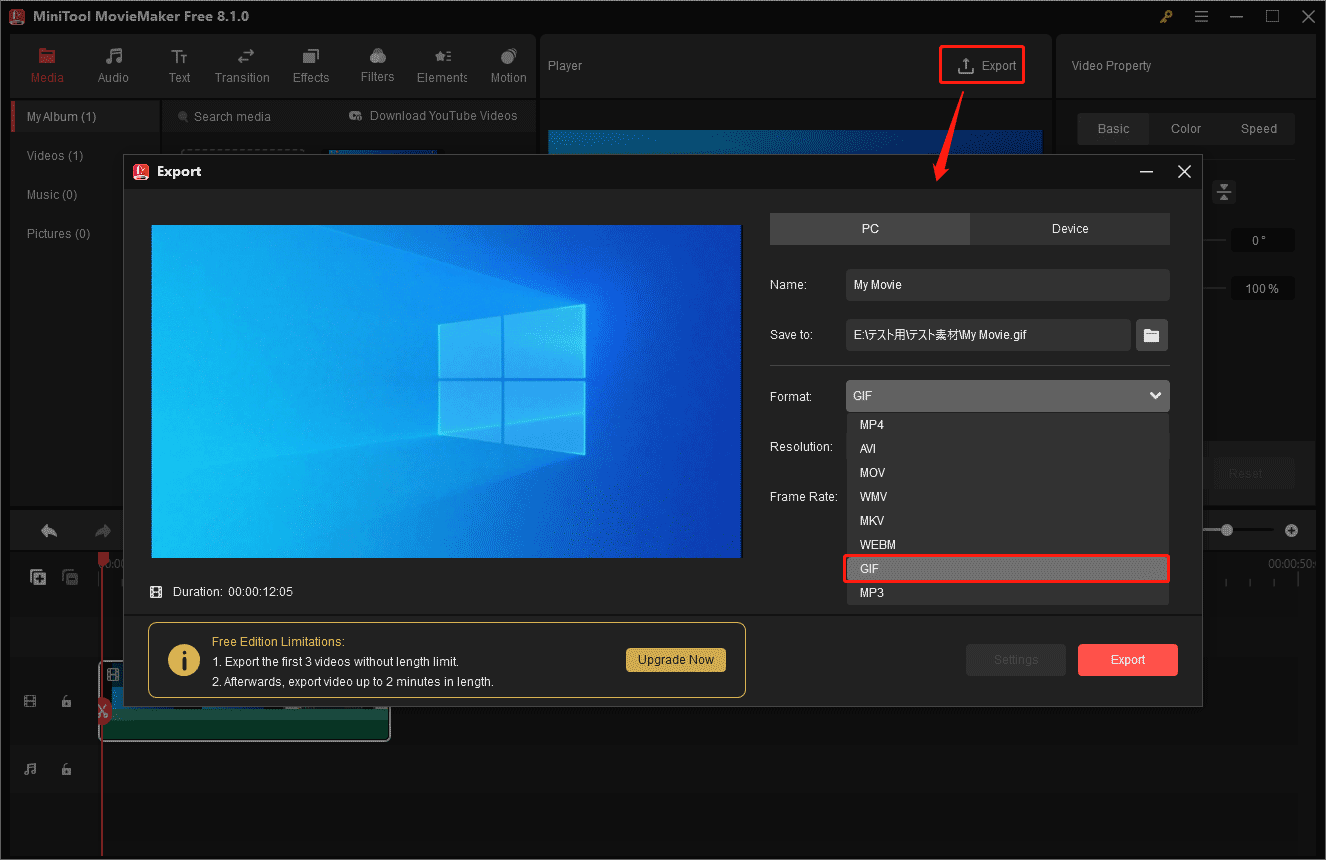Click the Windows preview image in dialog
Screen dimensions: 1326x860
(446, 391)
